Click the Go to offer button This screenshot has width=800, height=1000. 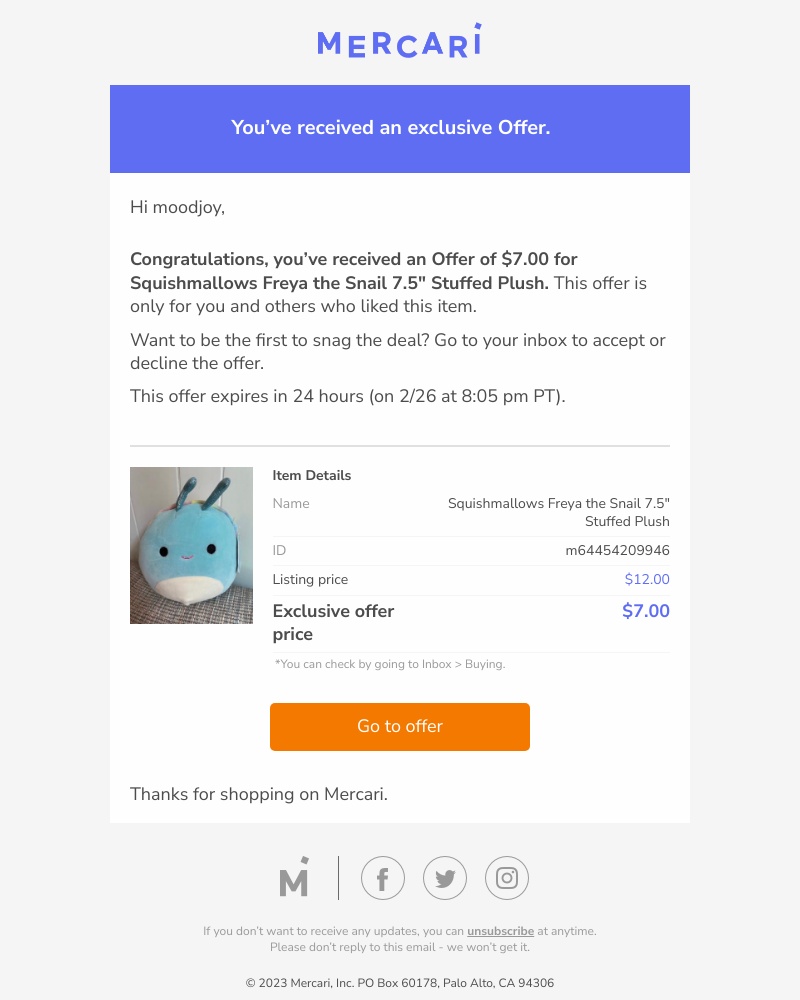[399, 727]
